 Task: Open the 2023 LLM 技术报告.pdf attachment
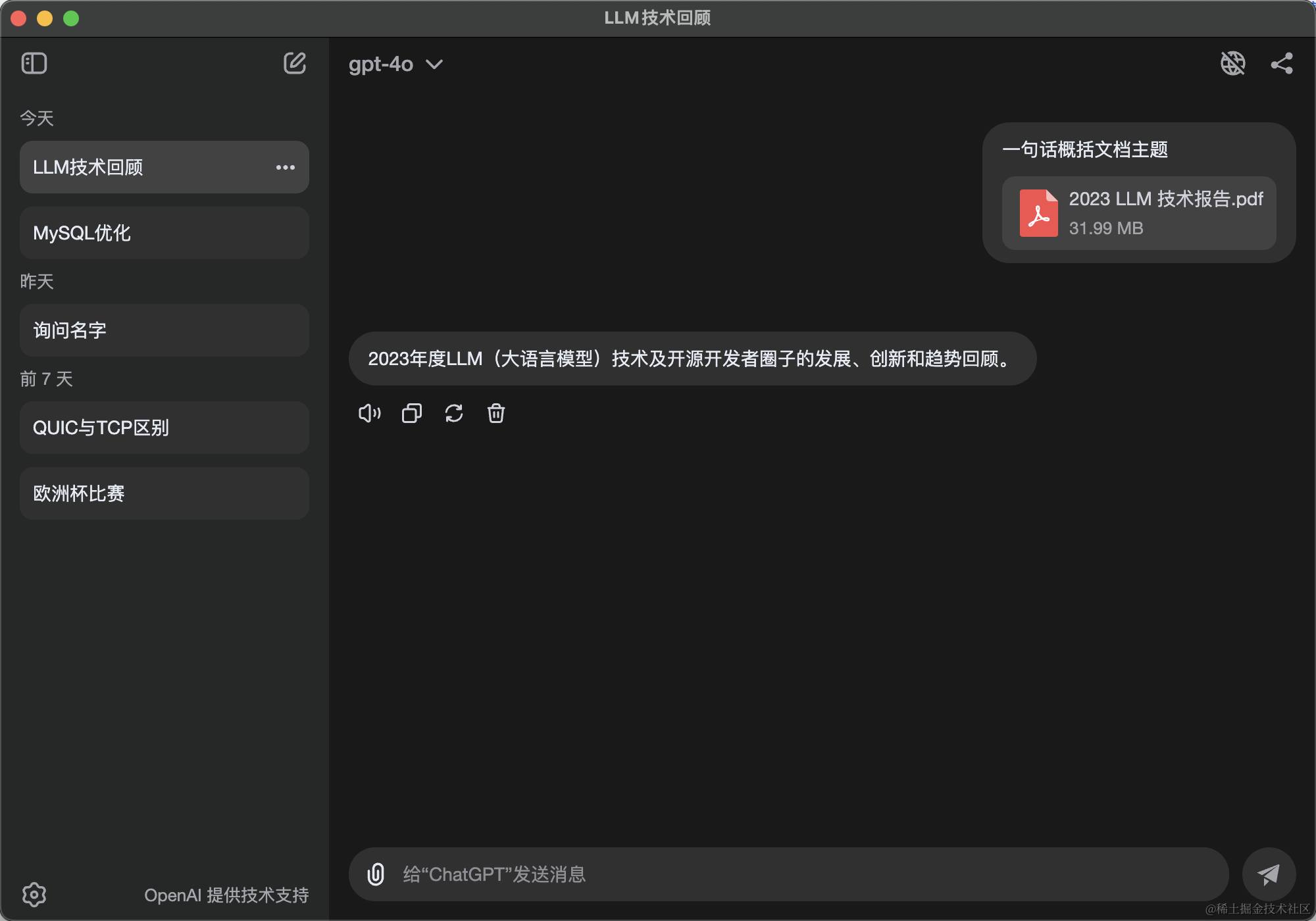click(x=1138, y=213)
